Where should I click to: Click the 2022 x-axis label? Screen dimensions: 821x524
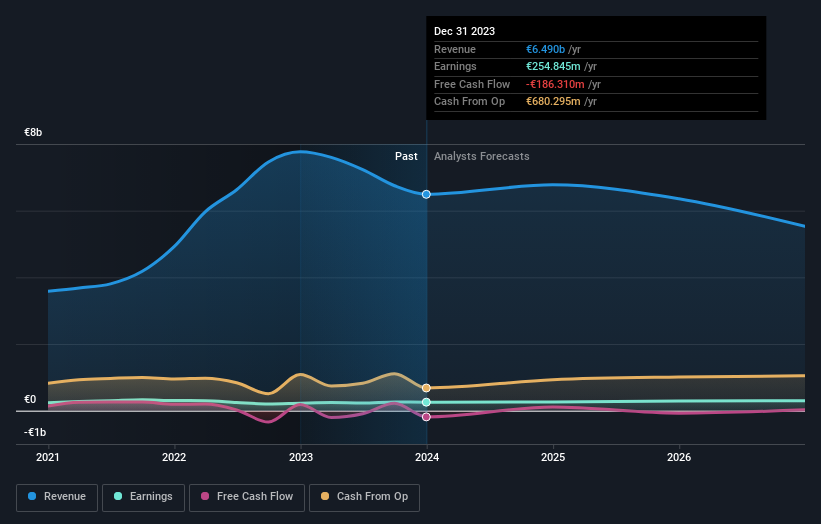(174, 457)
